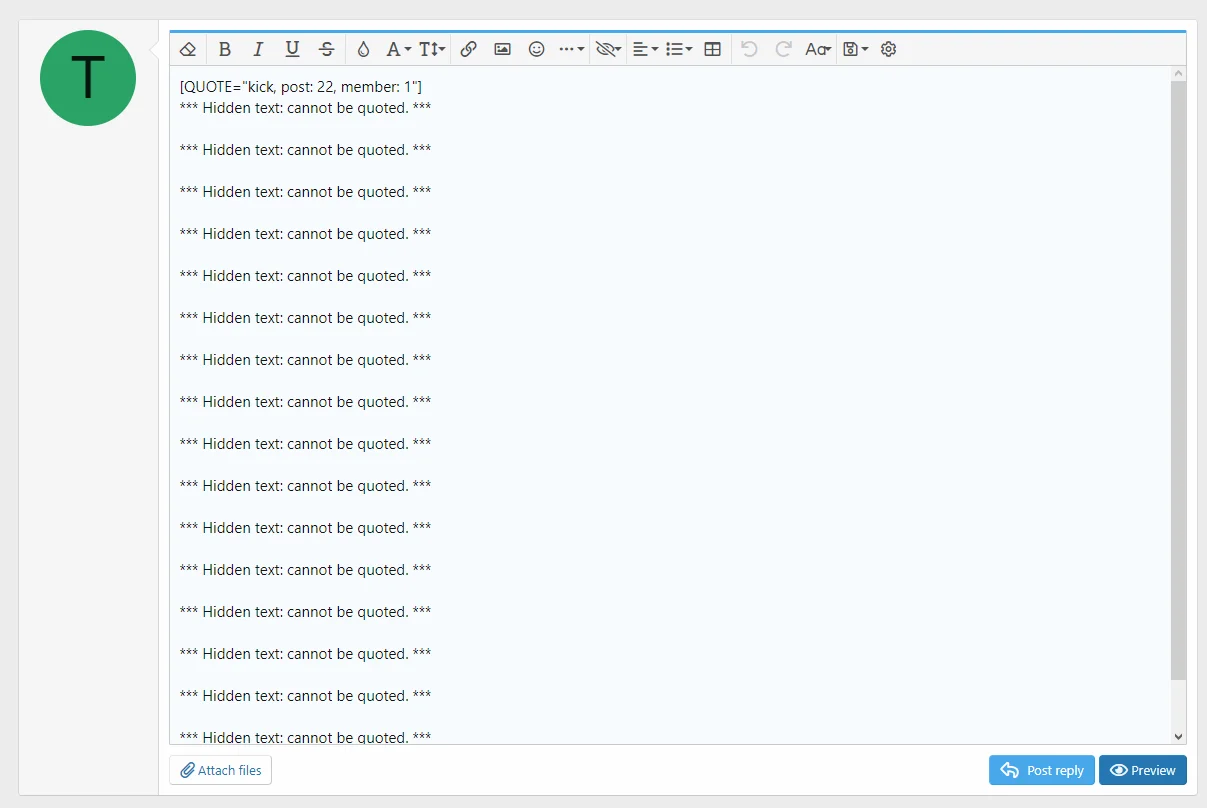The height and width of the screenshot is (808, 1207).
Task: Insert a link
Action: 468,48
